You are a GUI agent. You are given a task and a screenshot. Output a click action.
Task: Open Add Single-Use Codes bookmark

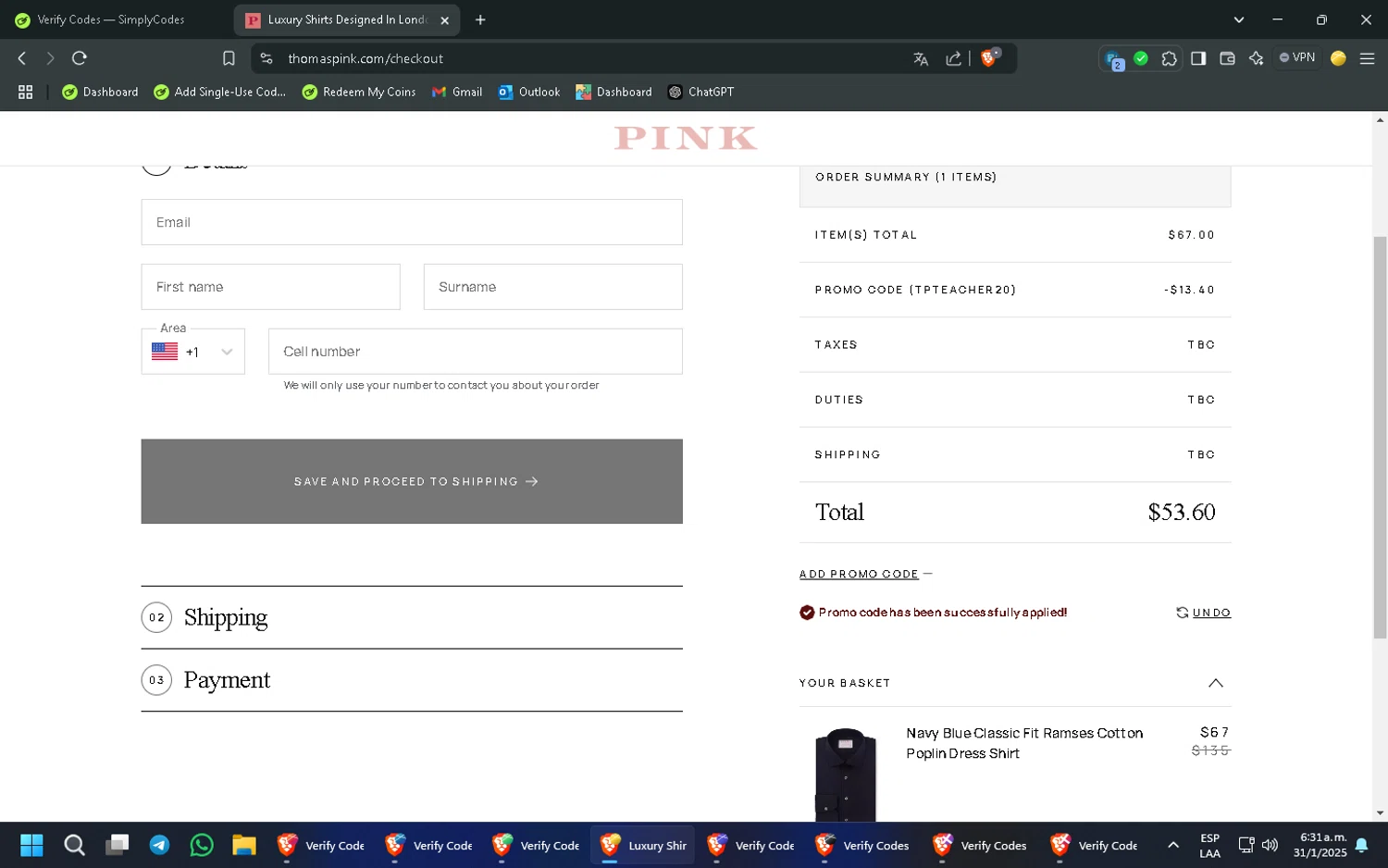[x=220, y=92]
